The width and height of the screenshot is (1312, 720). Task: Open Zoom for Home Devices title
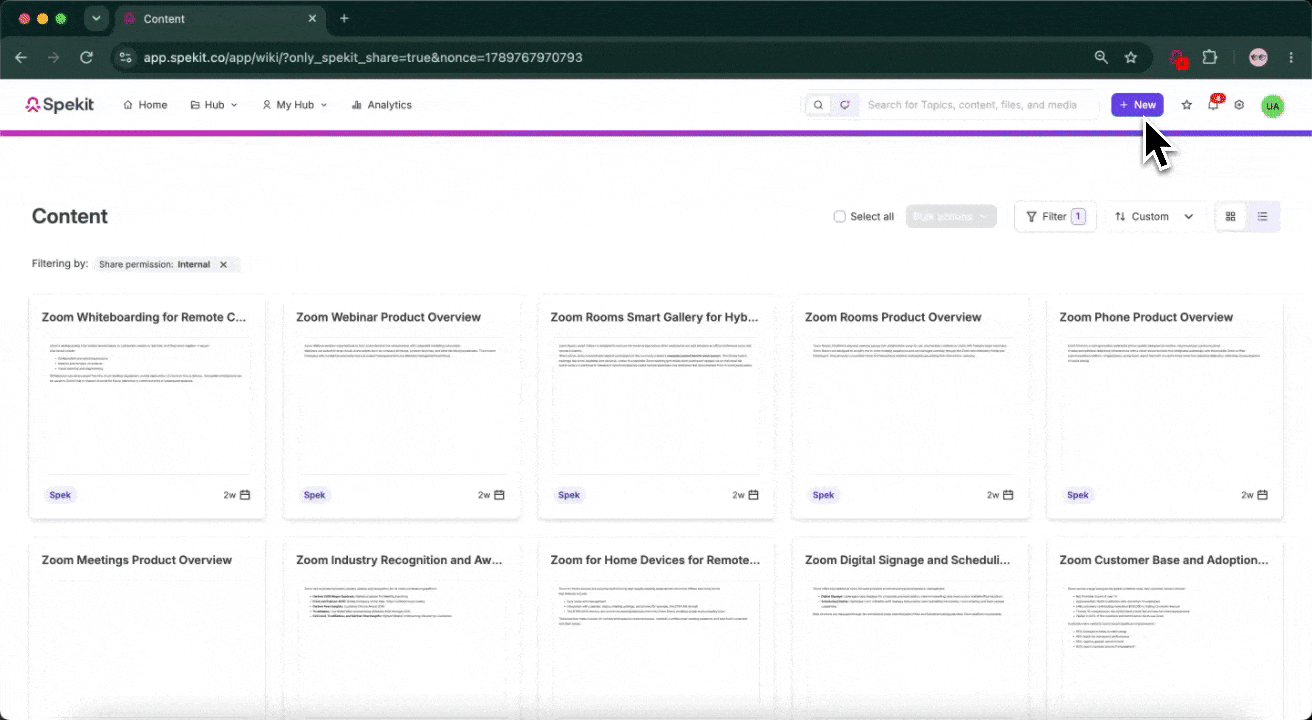(655, 560)
